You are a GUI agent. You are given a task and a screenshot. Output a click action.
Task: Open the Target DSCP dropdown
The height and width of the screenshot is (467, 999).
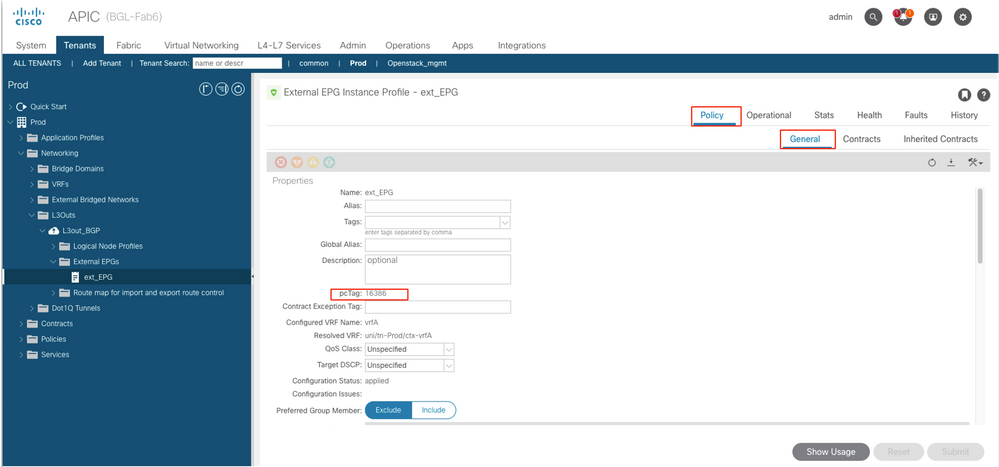click(x=449, y=366)
